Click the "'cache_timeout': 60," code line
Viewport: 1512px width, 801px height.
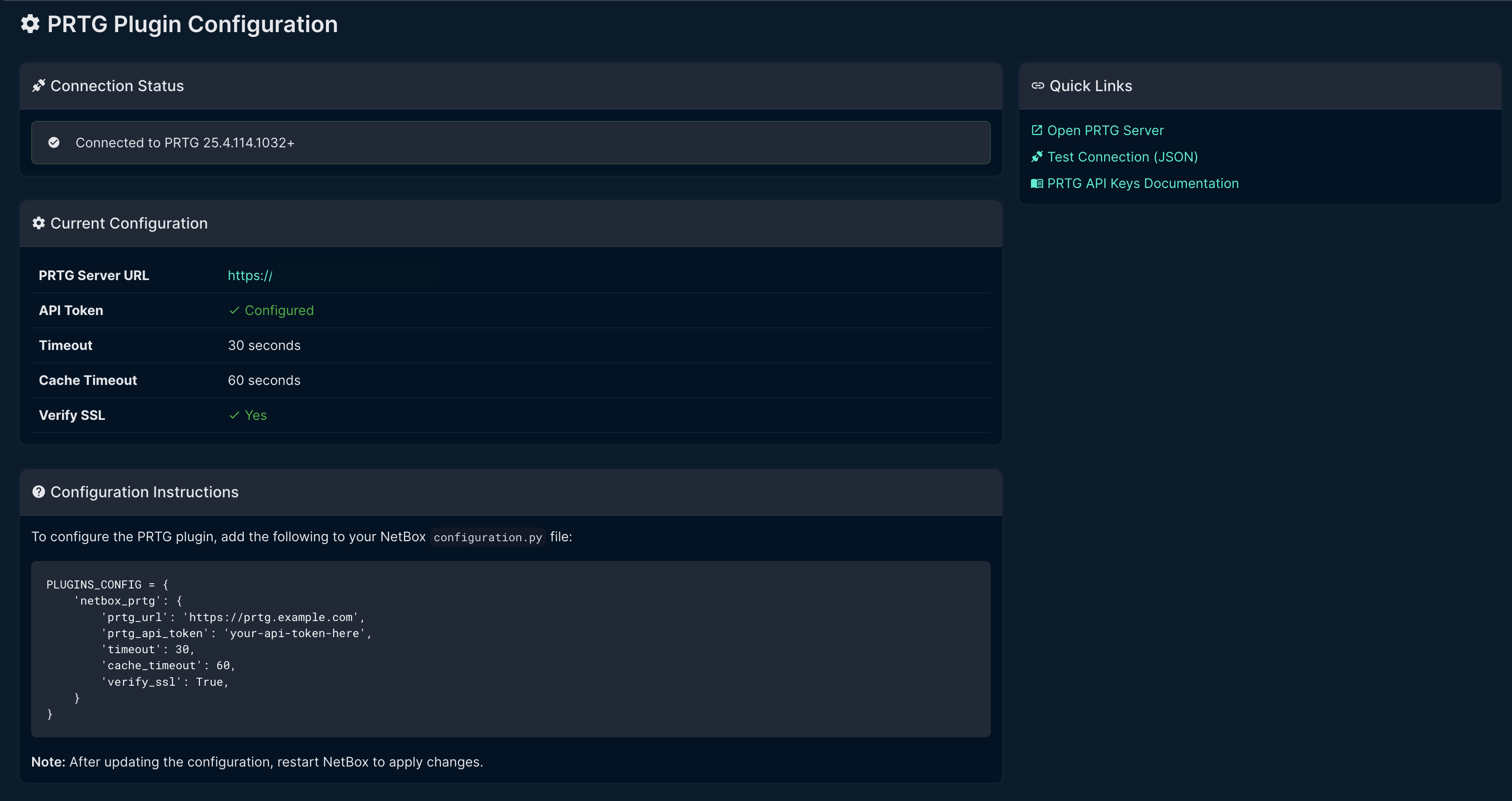point(169,665)
